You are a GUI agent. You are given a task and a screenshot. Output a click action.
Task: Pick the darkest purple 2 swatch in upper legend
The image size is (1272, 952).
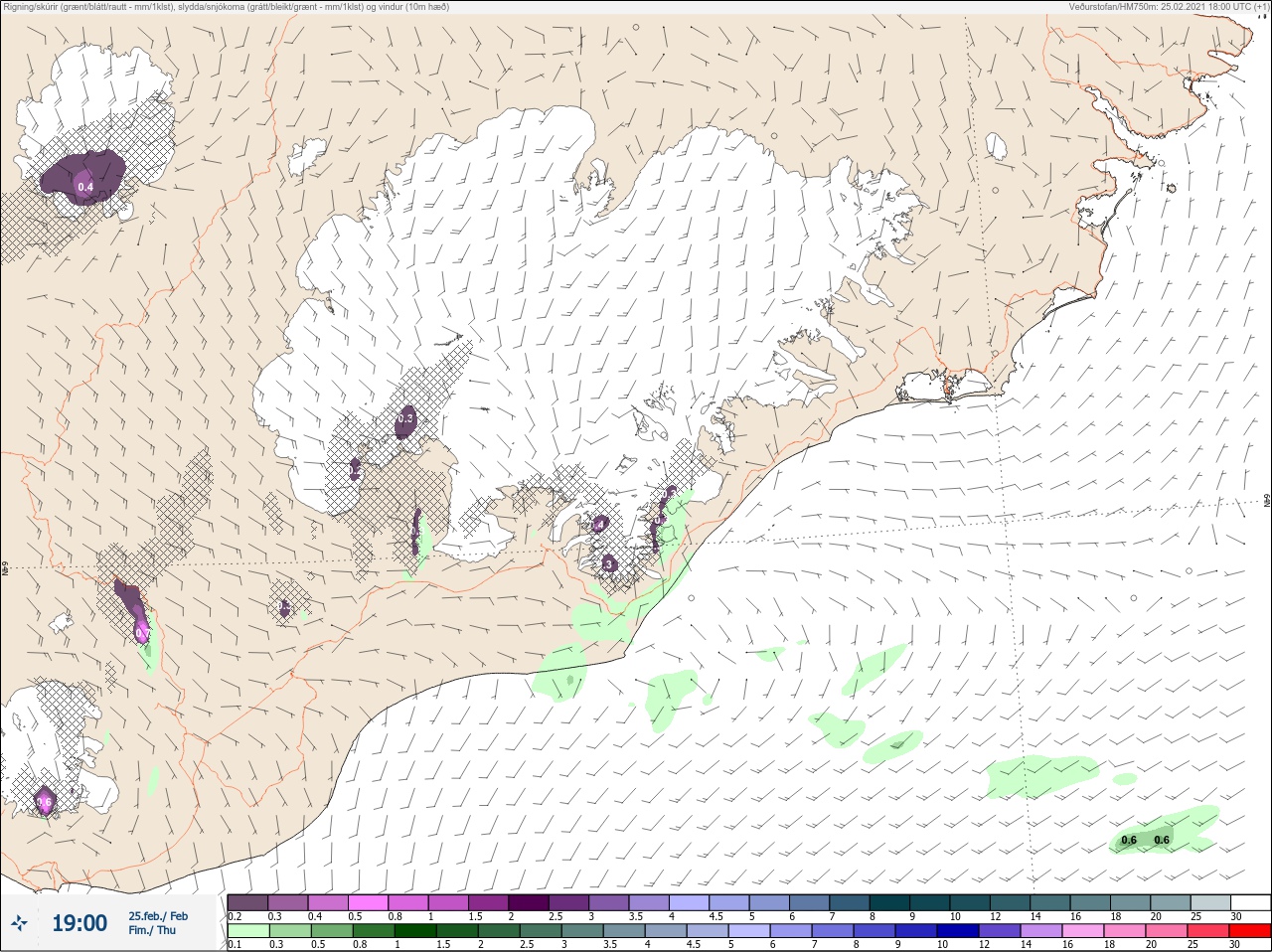click(529, 902)
